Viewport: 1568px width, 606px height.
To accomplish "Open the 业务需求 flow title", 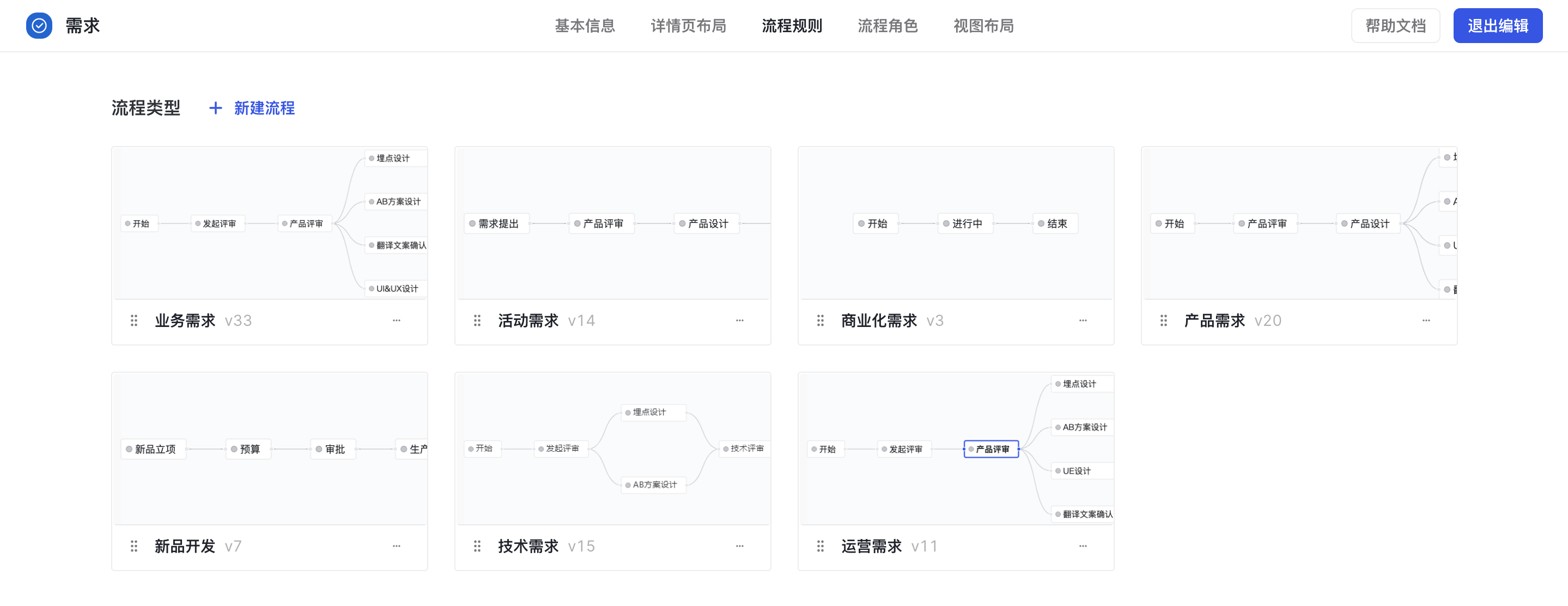I will pos(185,320).
